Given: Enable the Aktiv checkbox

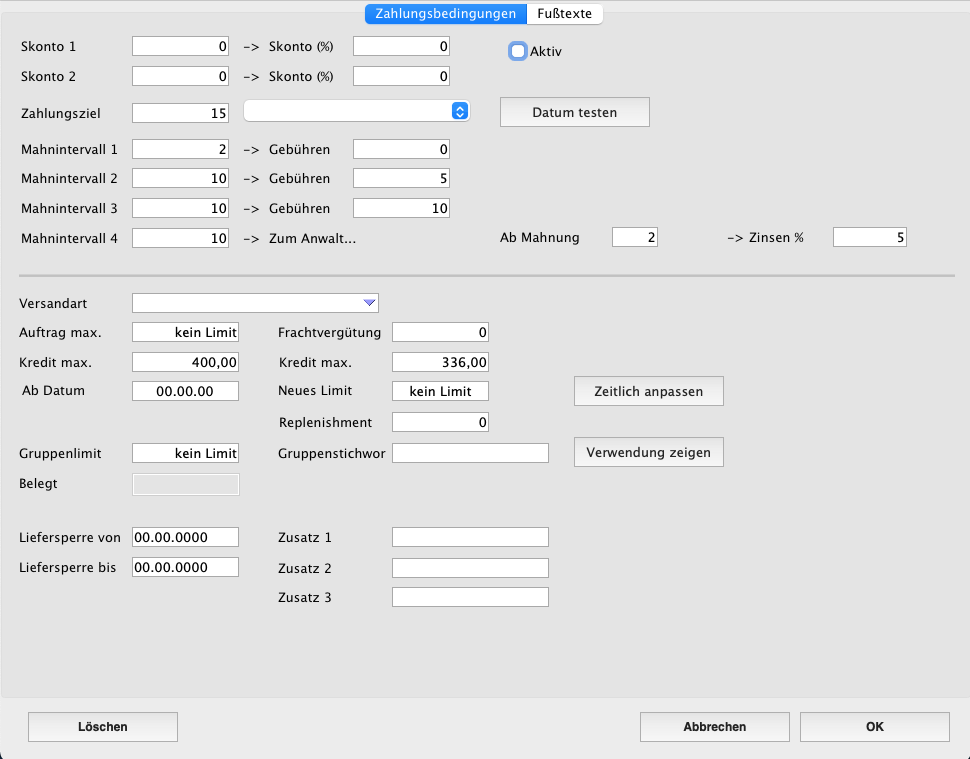Looking at the screenshot, I should 518,51.
